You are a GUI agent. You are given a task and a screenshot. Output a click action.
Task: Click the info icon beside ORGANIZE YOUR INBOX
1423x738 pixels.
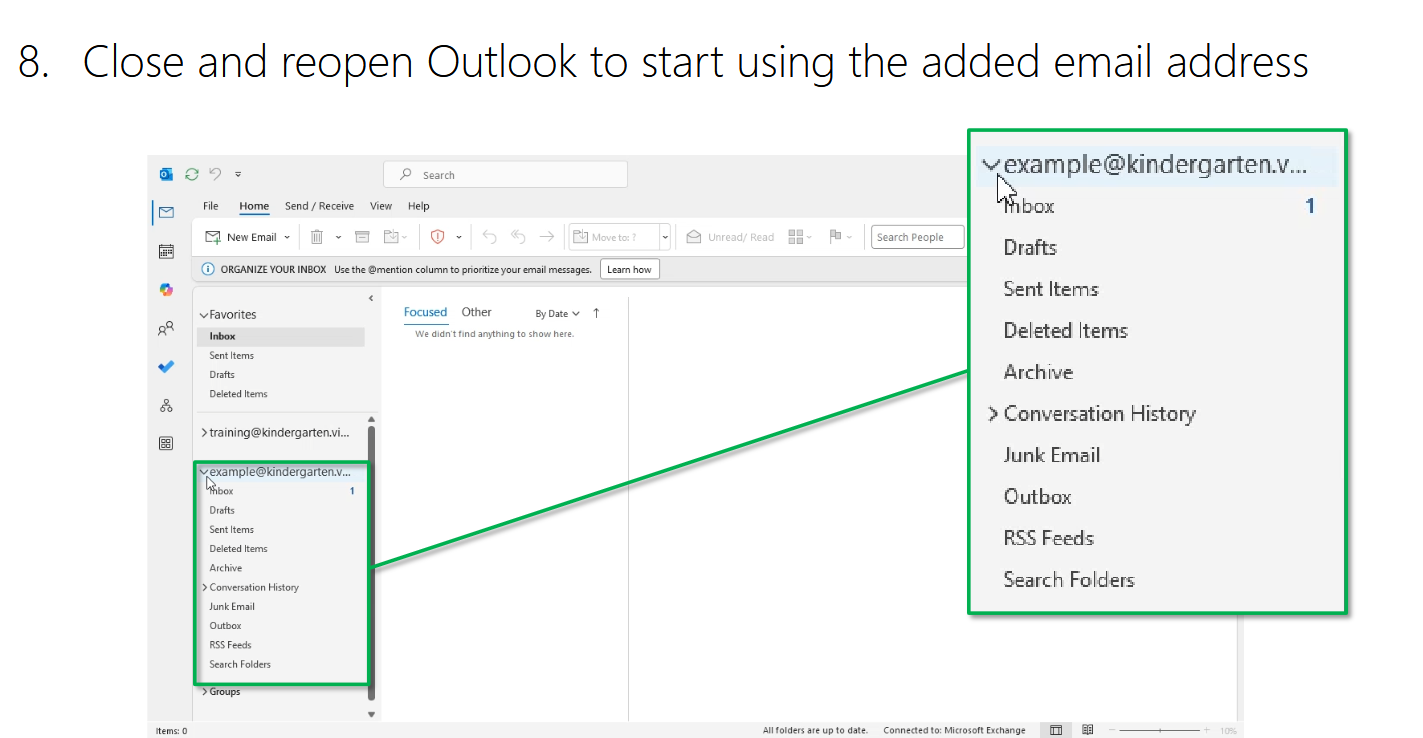click(208, 269)
